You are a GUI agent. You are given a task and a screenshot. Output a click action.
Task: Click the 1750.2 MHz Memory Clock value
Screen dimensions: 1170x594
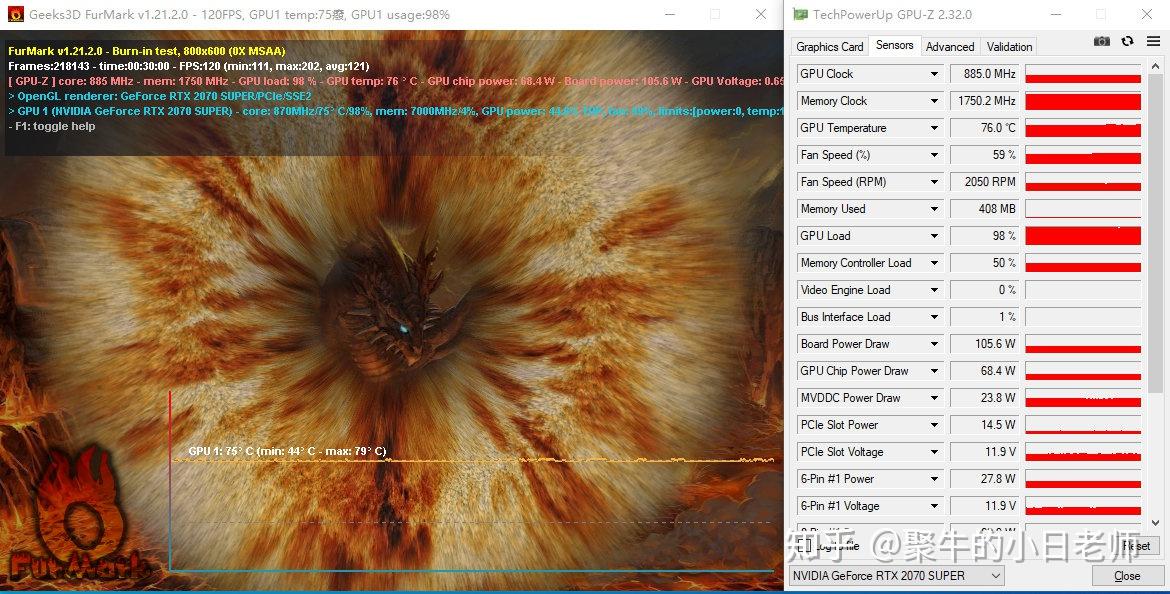[984, 101]
